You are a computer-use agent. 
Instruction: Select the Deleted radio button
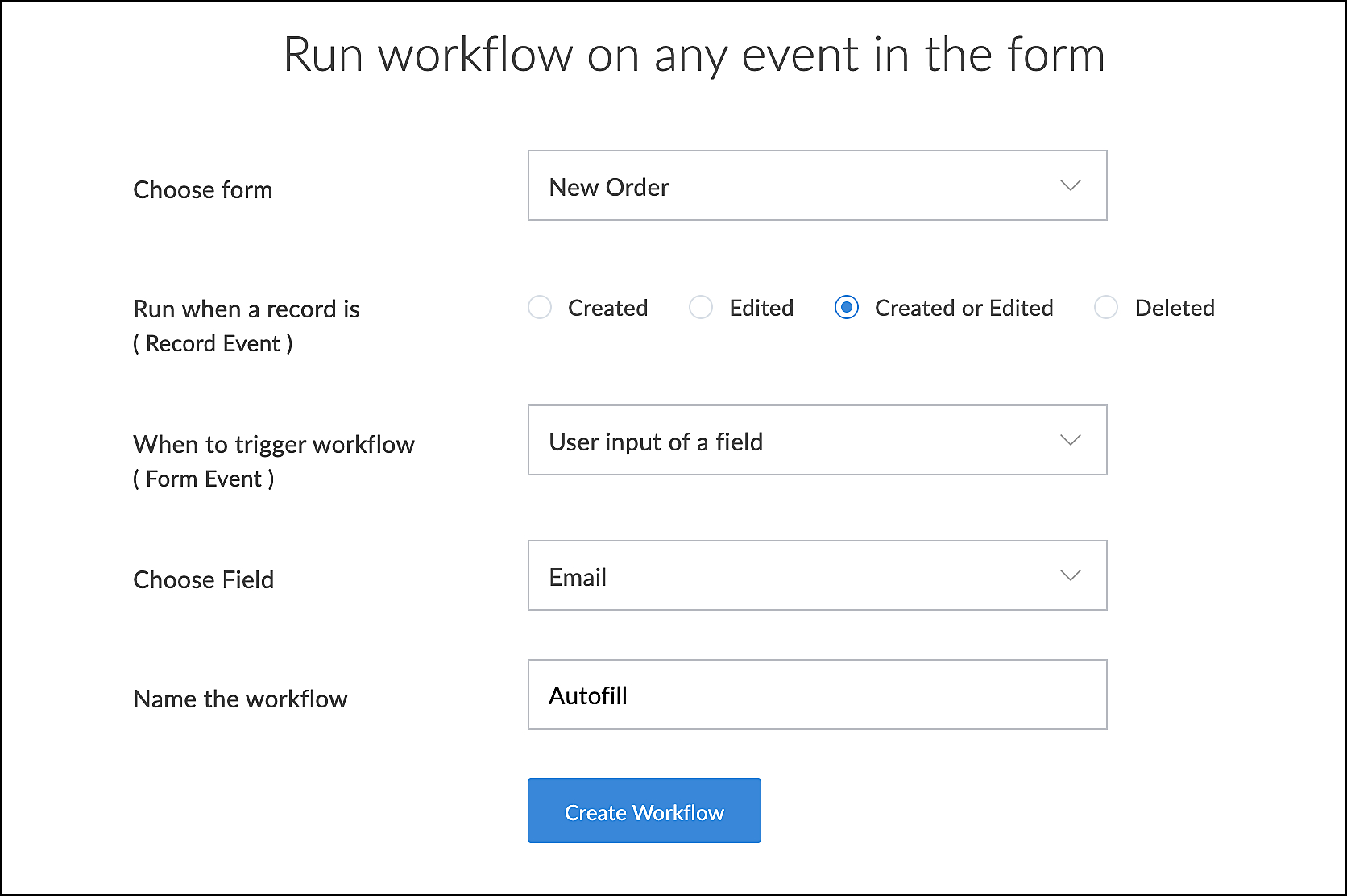1106,308
